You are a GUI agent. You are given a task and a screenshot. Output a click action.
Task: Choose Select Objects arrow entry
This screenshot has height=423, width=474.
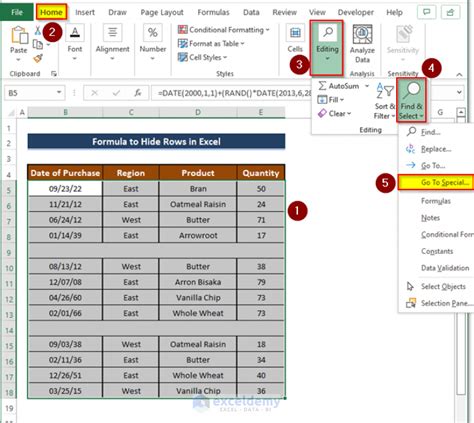(437, 286)
